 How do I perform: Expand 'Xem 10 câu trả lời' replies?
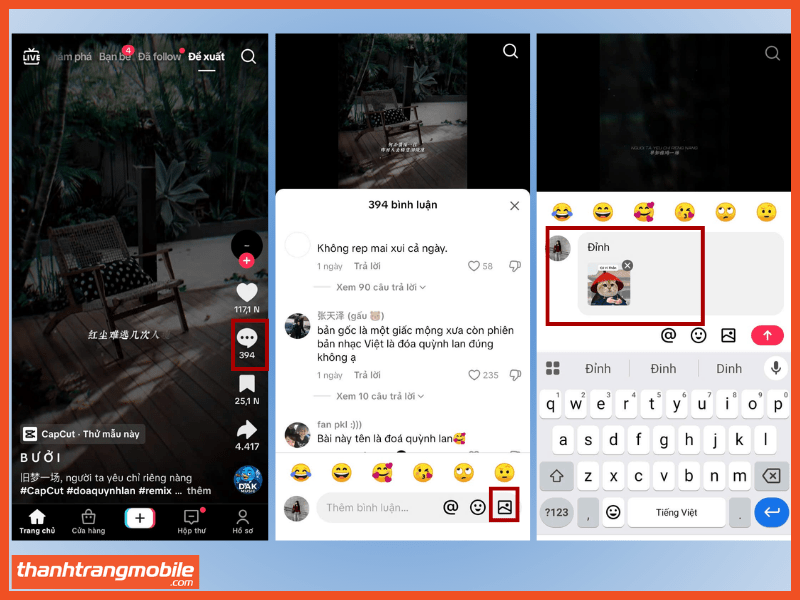(x=380, y=396)
